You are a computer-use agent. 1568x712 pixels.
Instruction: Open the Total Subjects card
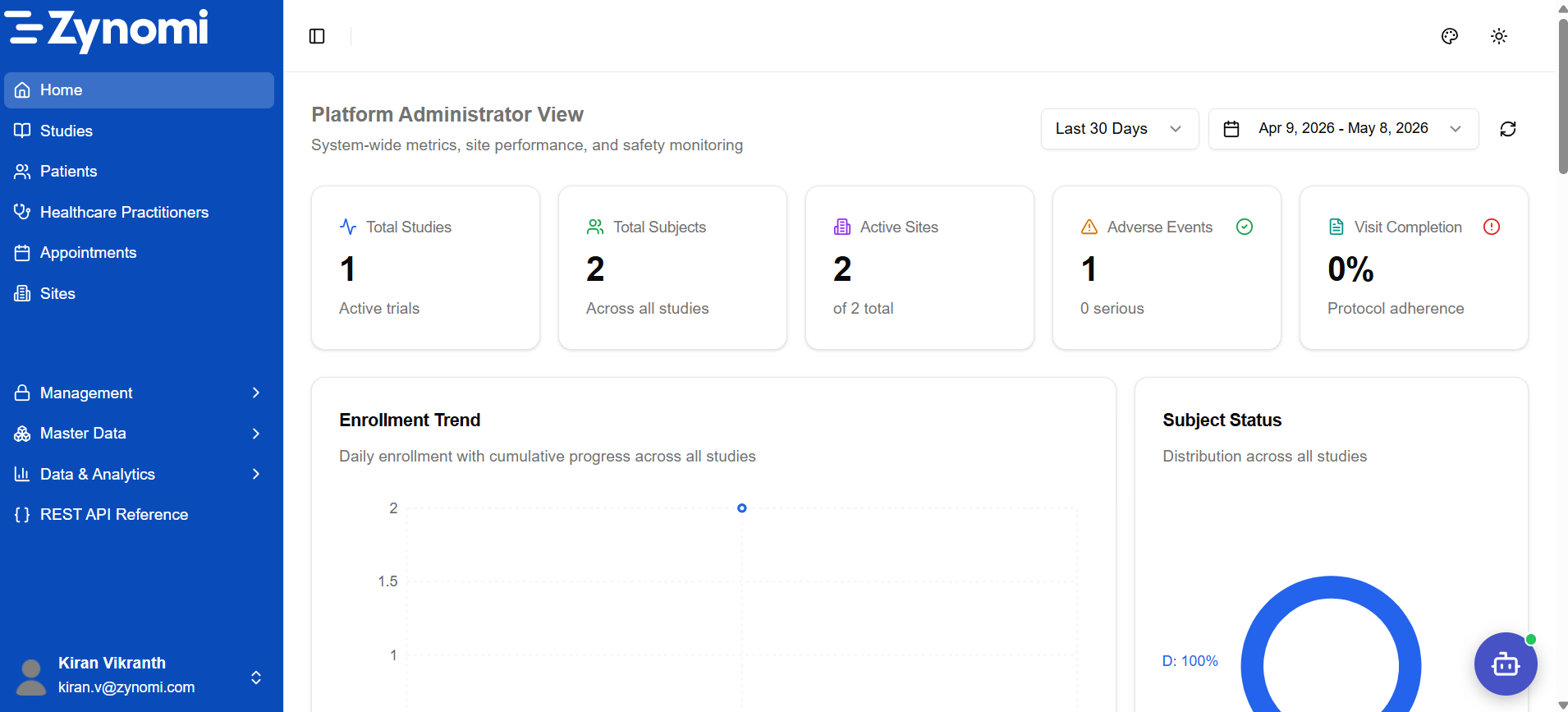(672, 268)
